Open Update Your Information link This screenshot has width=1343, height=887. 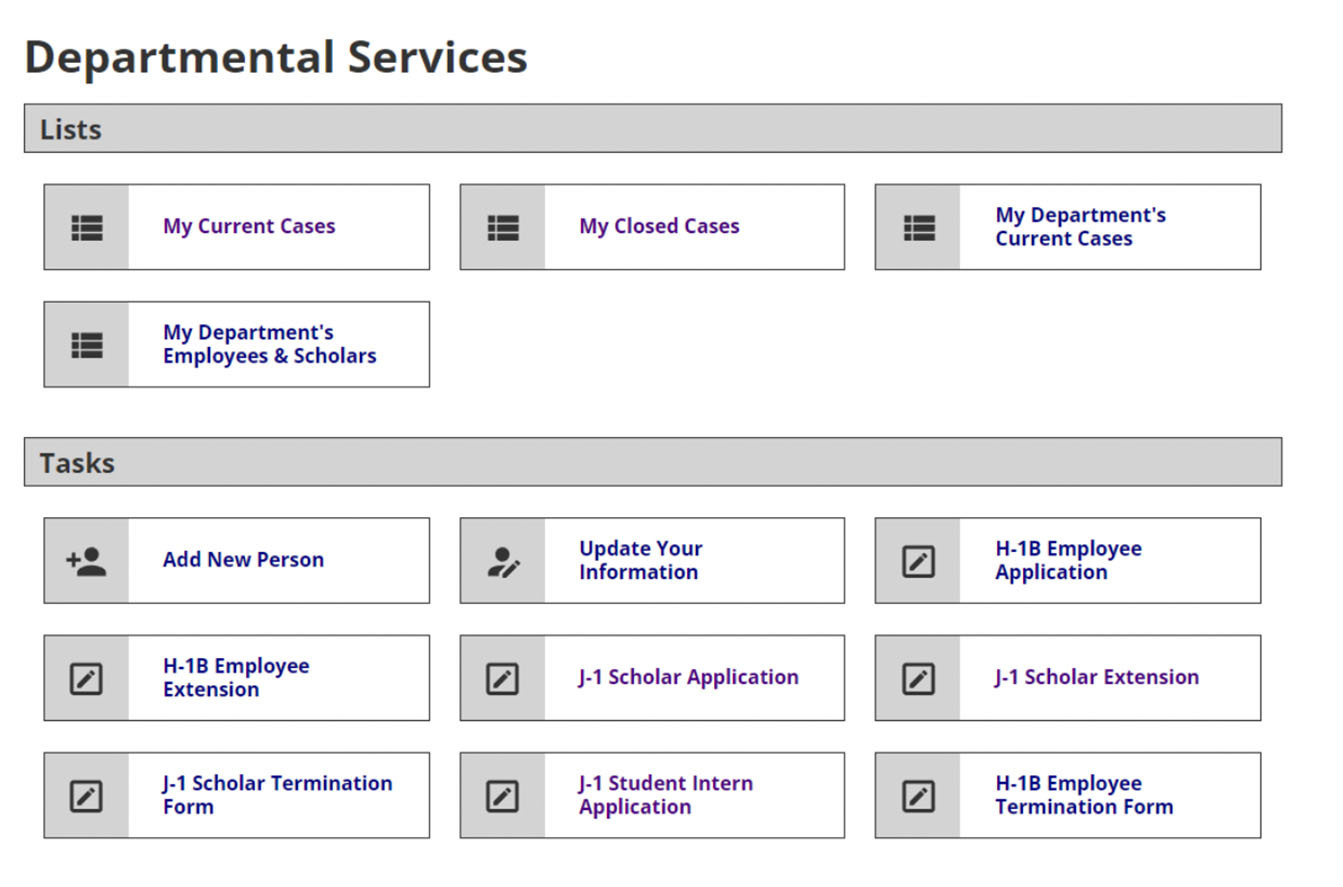click(640, 561)
